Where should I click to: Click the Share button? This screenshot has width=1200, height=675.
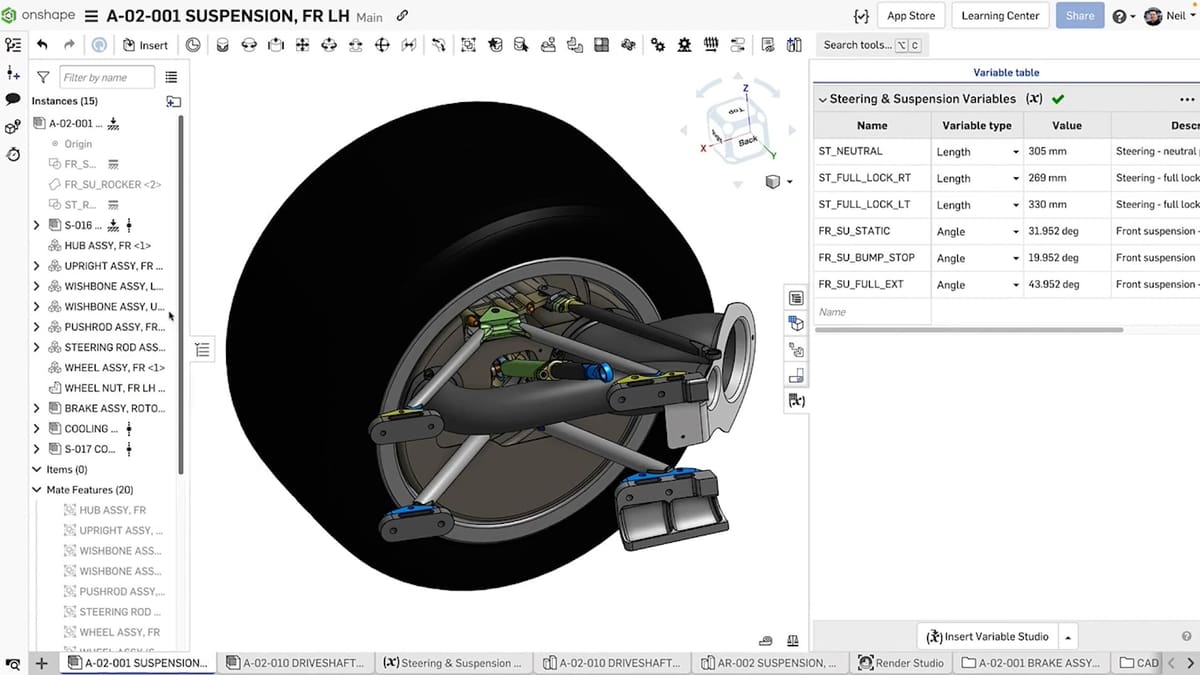tap(1079, 16)
